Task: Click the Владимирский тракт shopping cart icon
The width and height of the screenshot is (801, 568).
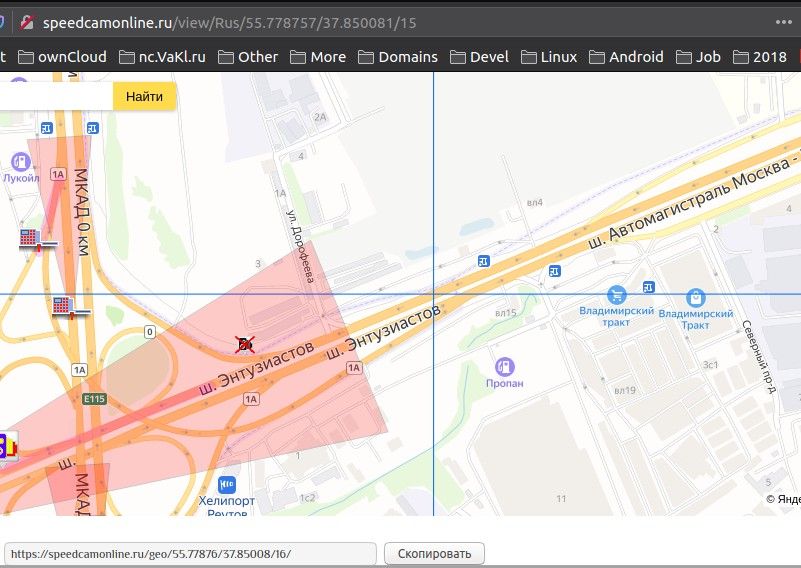Action: coord(616,295)
